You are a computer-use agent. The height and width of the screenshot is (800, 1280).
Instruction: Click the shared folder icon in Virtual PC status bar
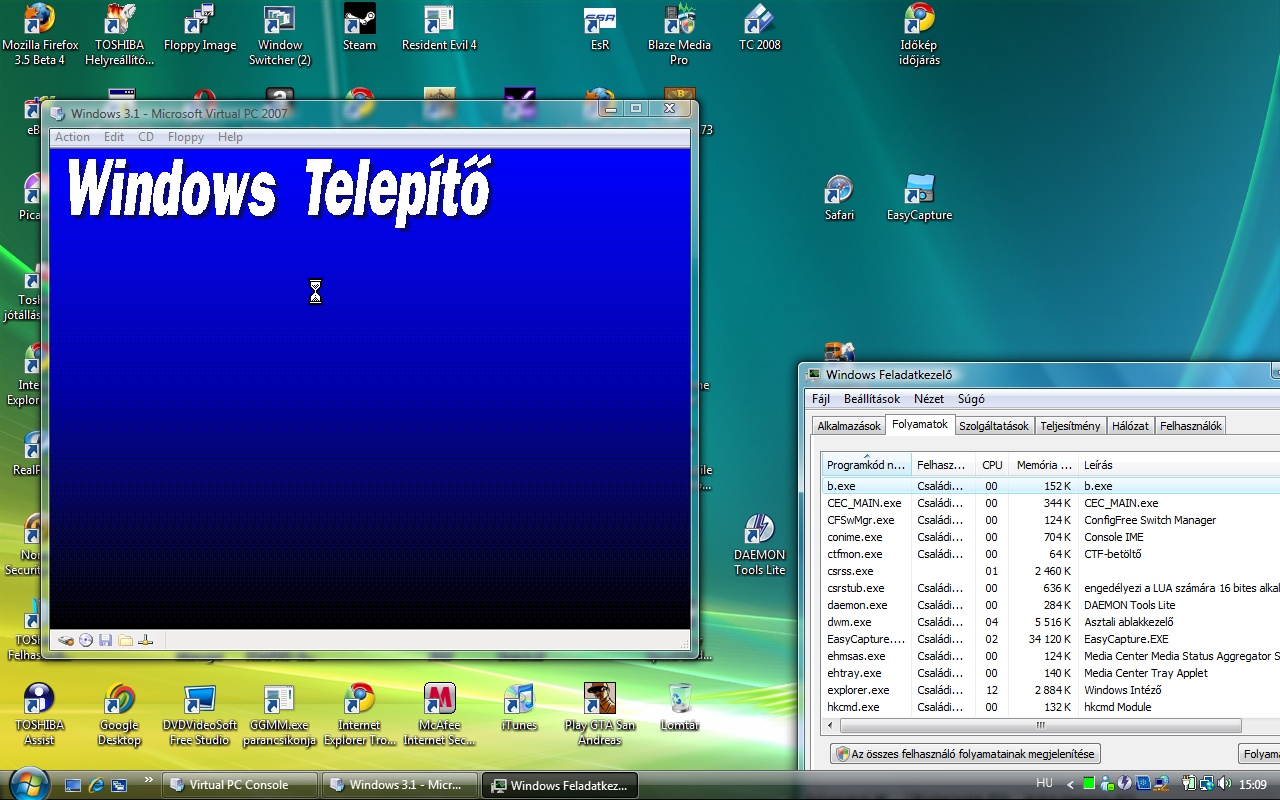tap(125, 640)
